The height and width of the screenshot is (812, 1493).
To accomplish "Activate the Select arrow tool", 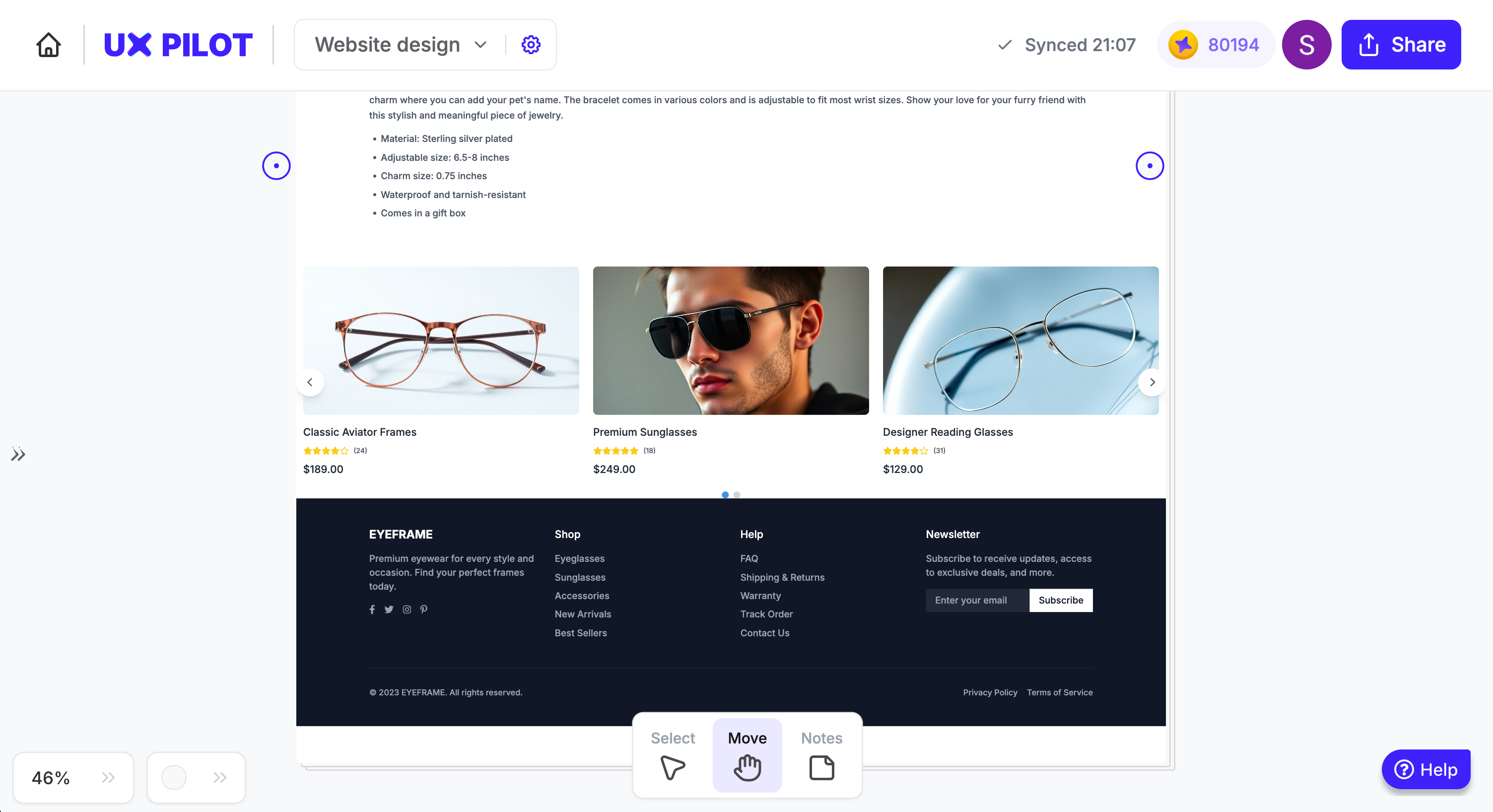I will 673,756.
